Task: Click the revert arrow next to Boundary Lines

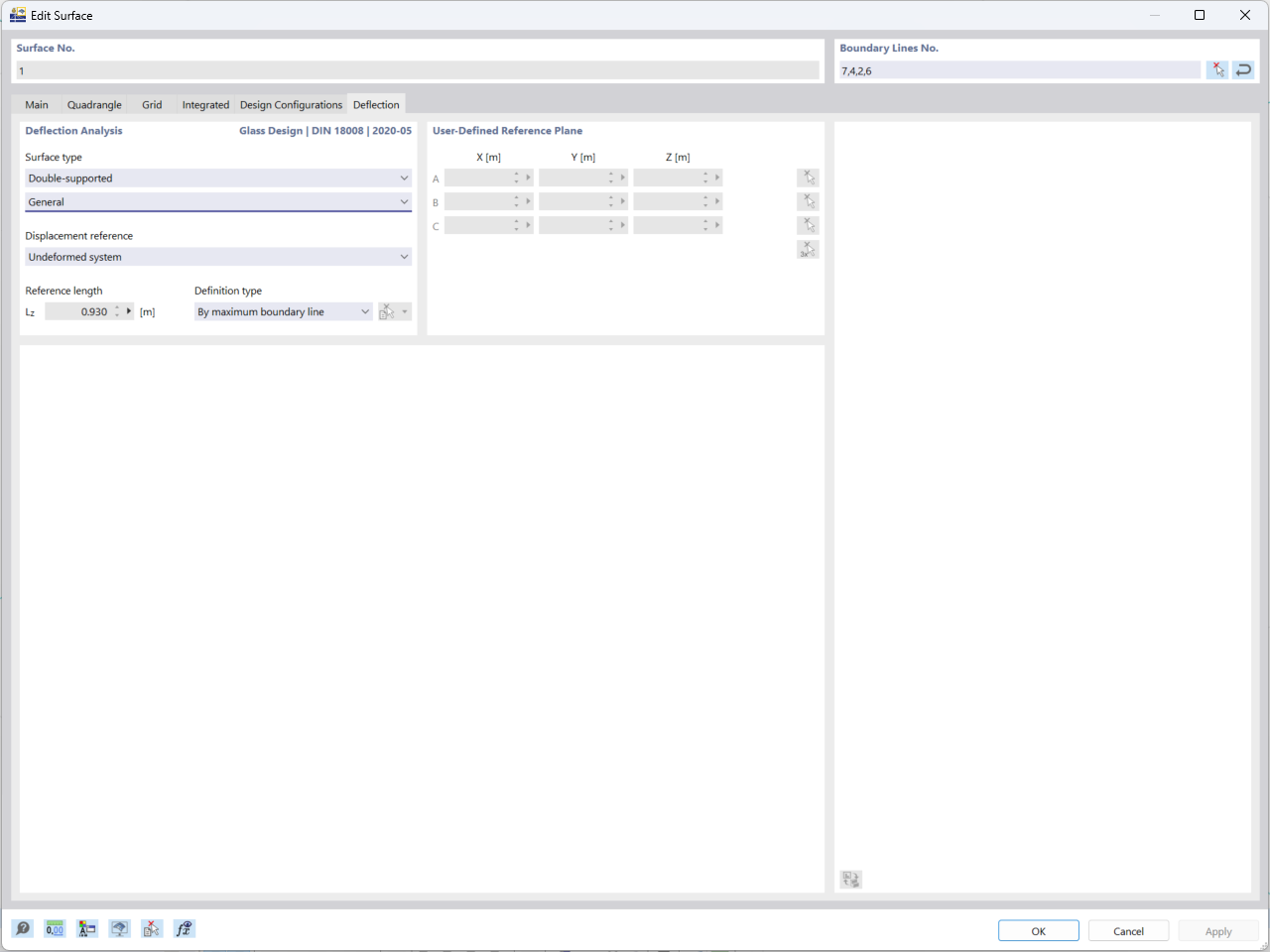Action: (1243, 69)
